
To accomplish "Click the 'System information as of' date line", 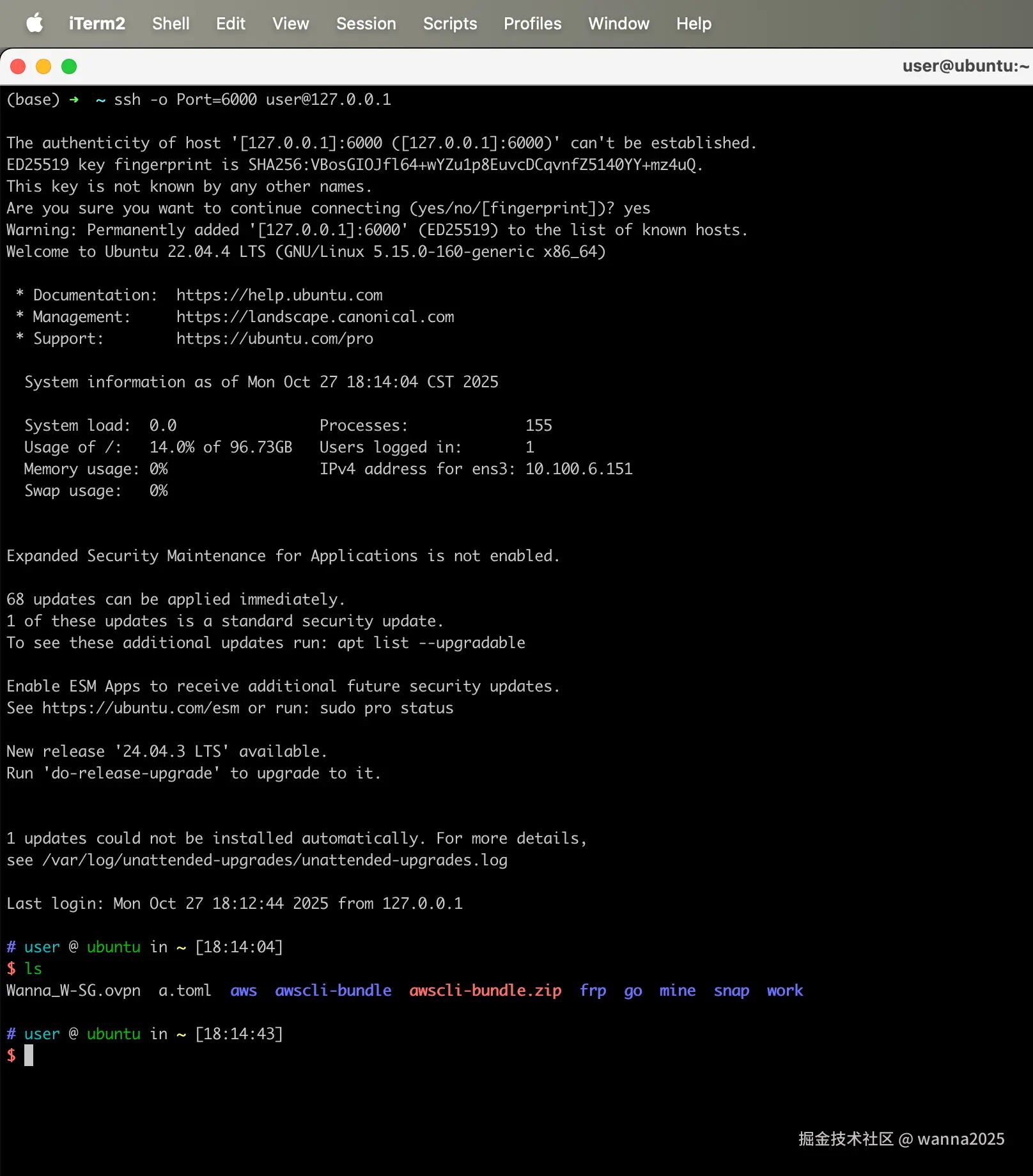I will click(x=261, y=382).
